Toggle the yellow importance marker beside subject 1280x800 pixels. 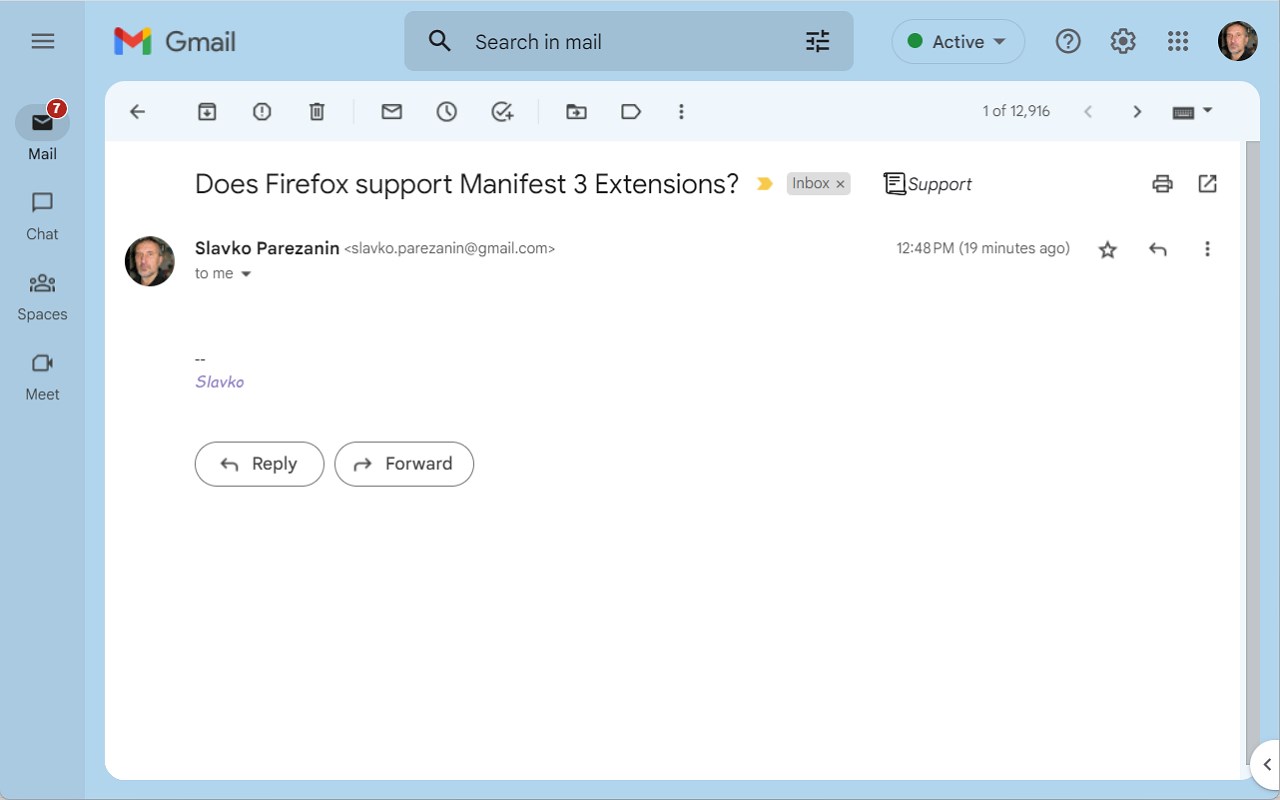tap(765, 184)
